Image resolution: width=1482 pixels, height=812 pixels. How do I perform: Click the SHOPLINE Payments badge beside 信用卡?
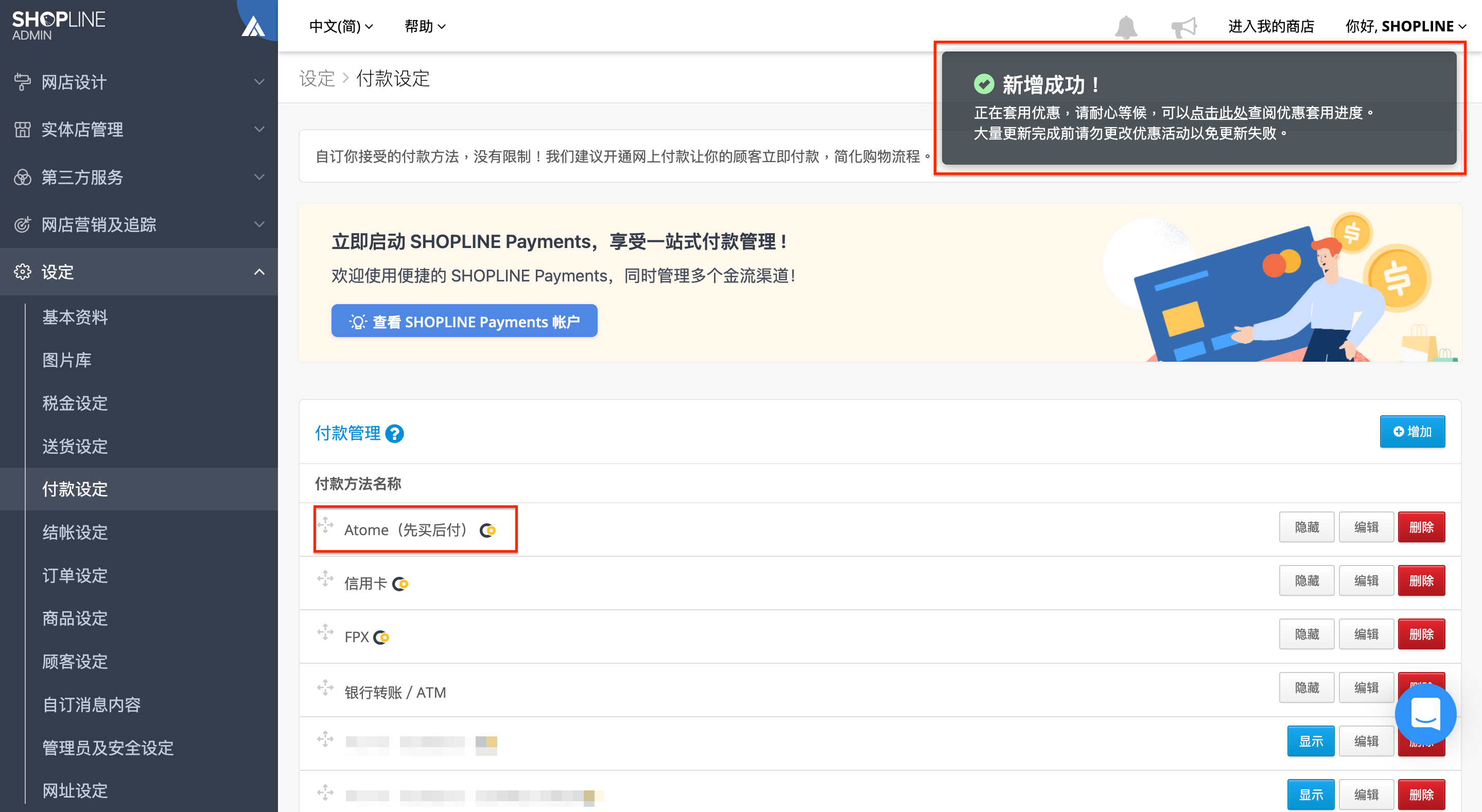pos(400,584)
